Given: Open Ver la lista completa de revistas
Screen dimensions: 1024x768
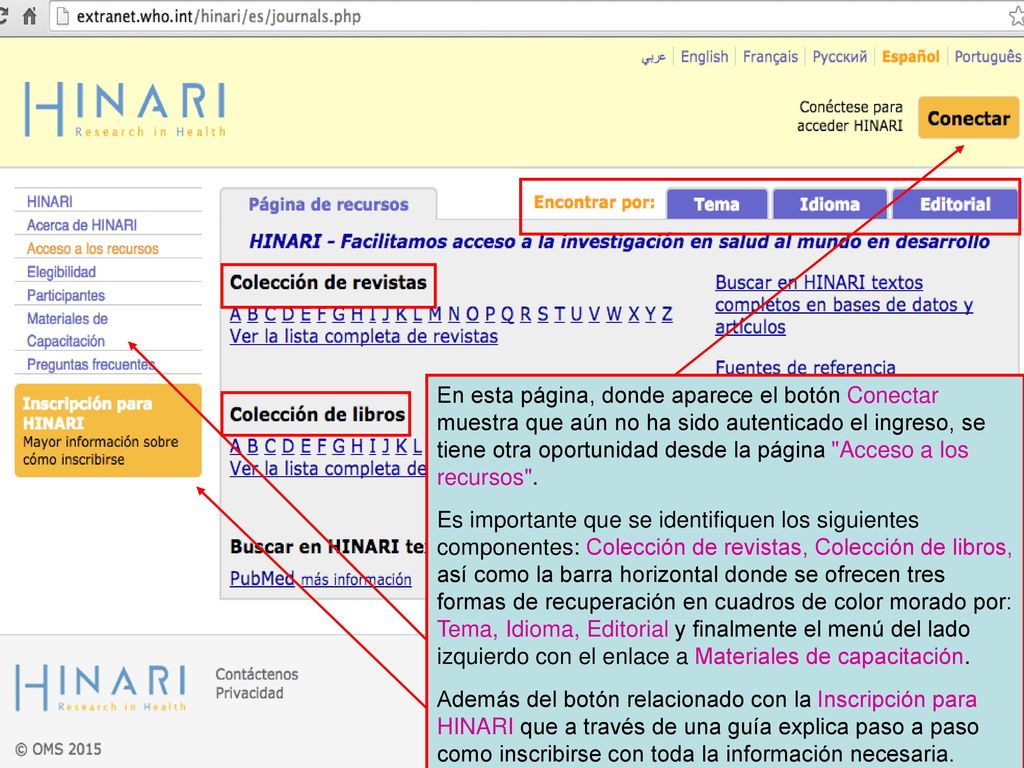Looking at the screenshot, I should 364,336.
